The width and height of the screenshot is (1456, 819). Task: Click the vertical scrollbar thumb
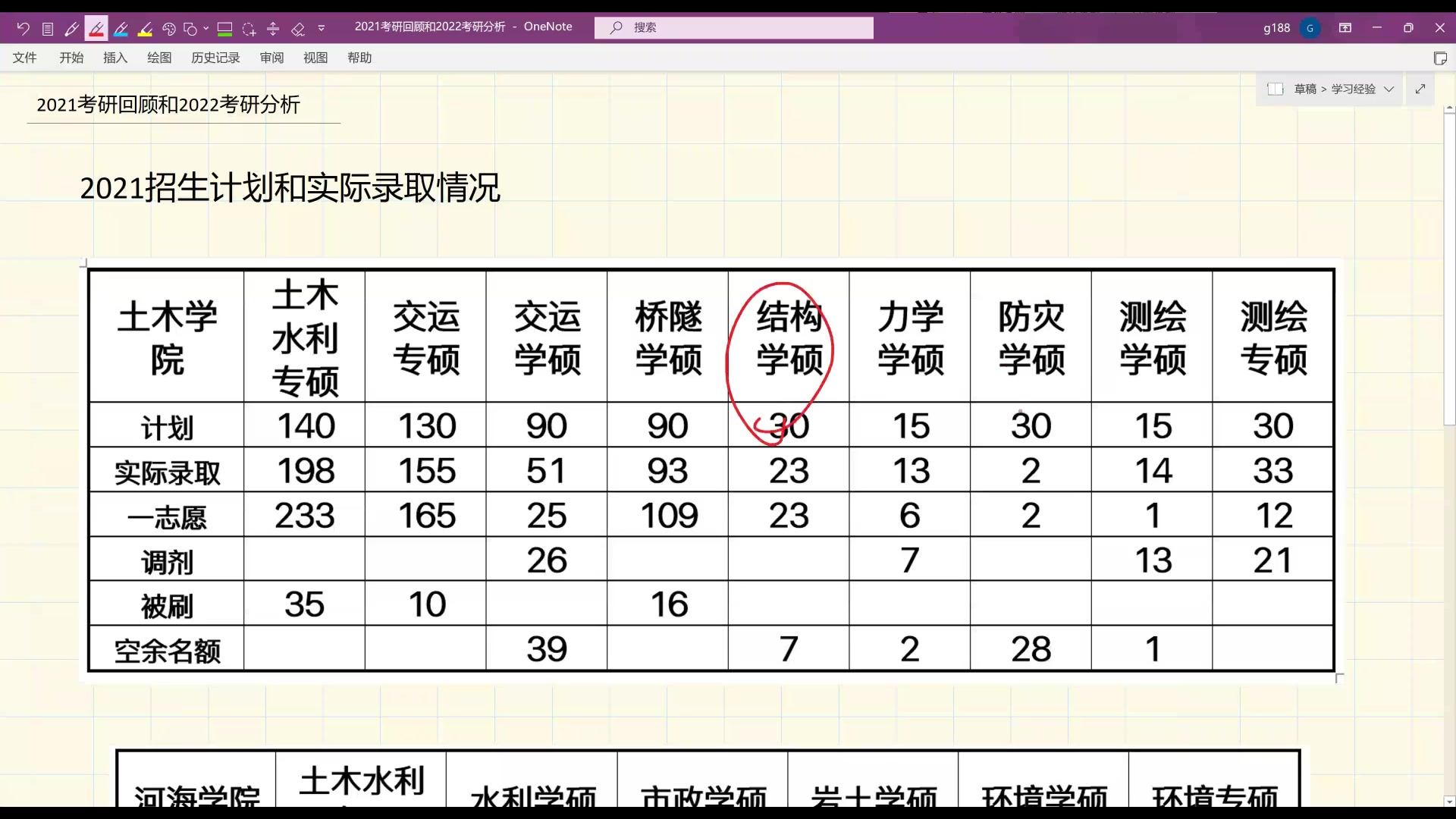1449,269
